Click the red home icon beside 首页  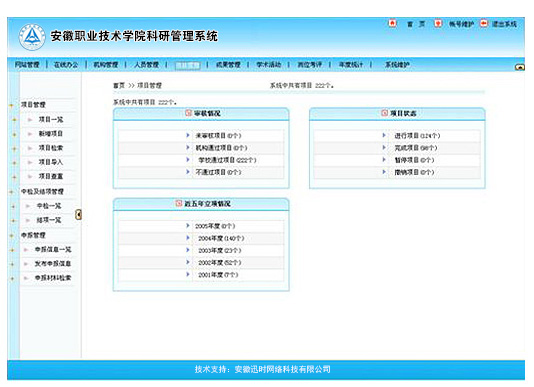pyautogui.click(x=392, y=24)
